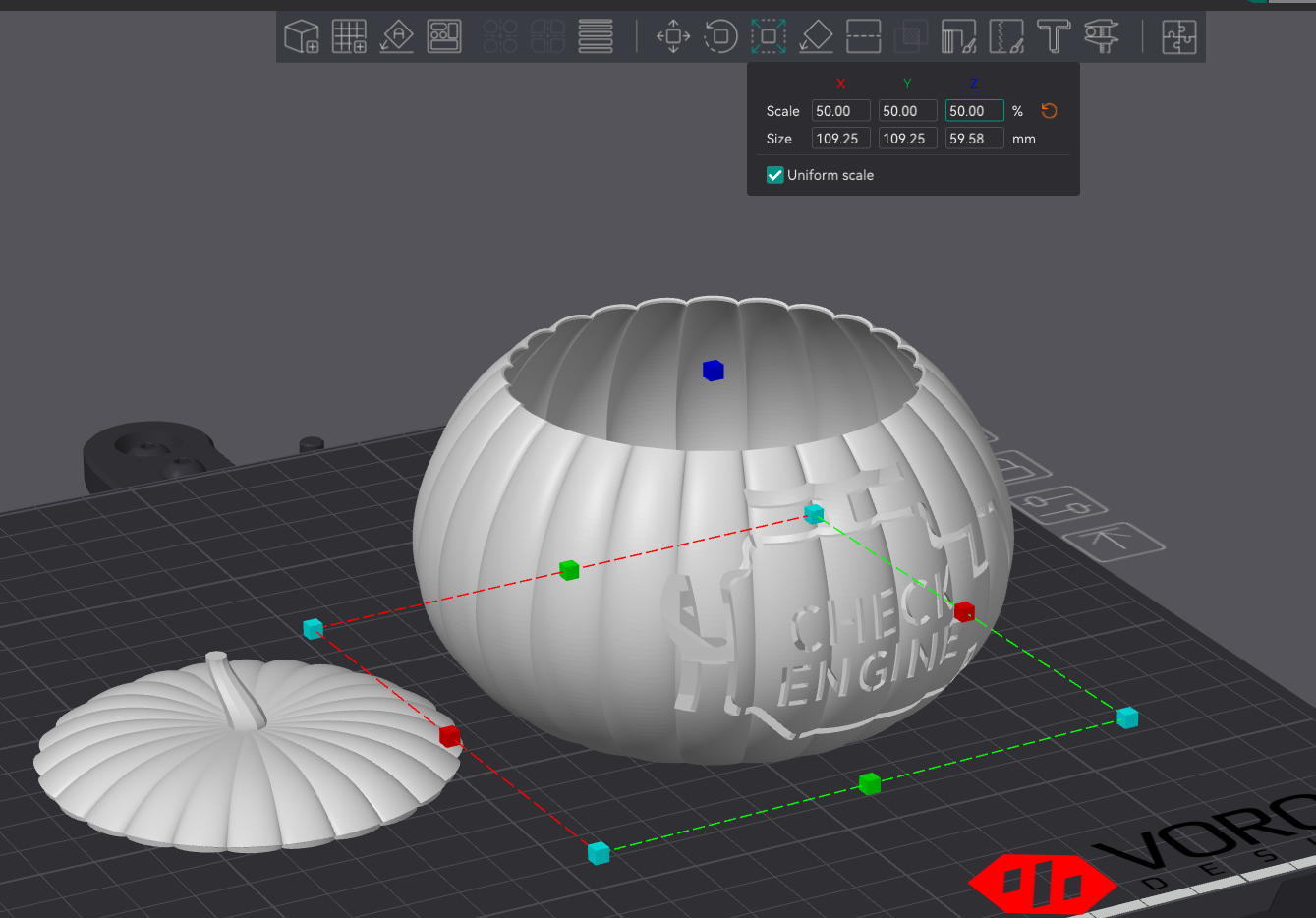This screenshot has width=1316, height=918.
Task: Focus the X size field showing 109.25
Action: [840, 139]
